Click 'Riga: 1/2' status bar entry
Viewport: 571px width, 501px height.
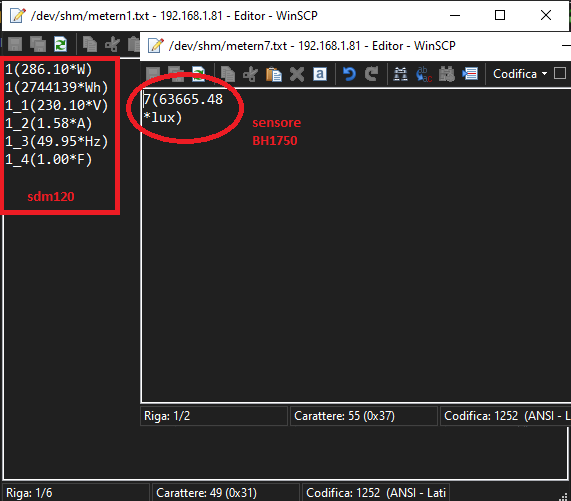click(214, 416)
